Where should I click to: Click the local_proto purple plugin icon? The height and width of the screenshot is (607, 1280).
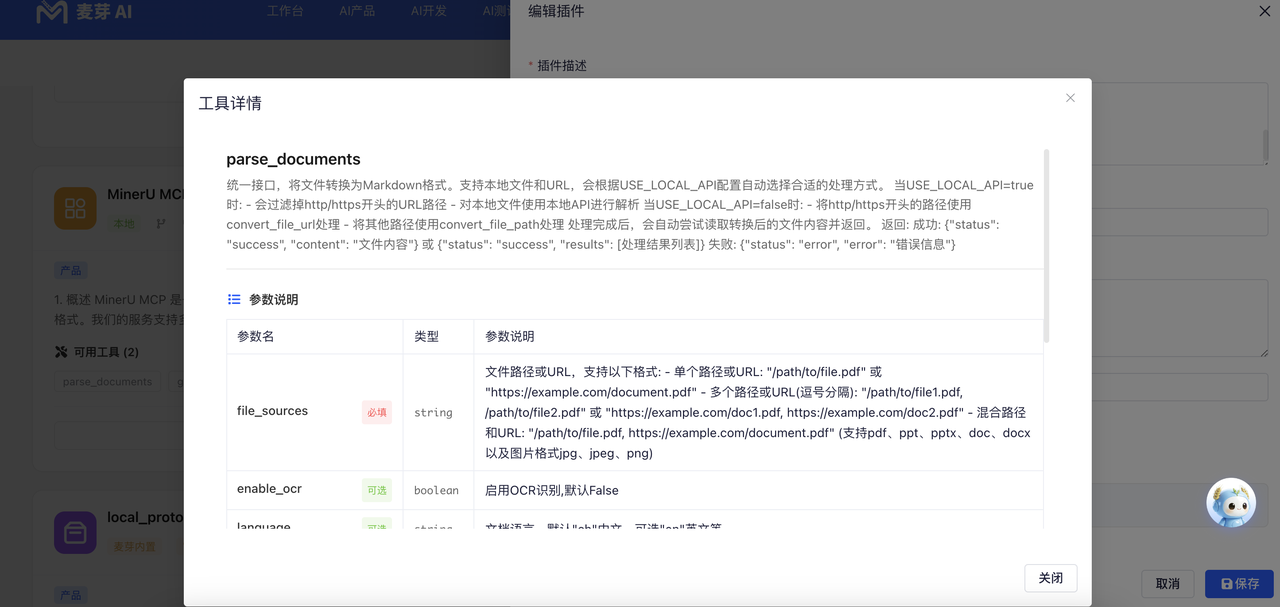(75, 532)
